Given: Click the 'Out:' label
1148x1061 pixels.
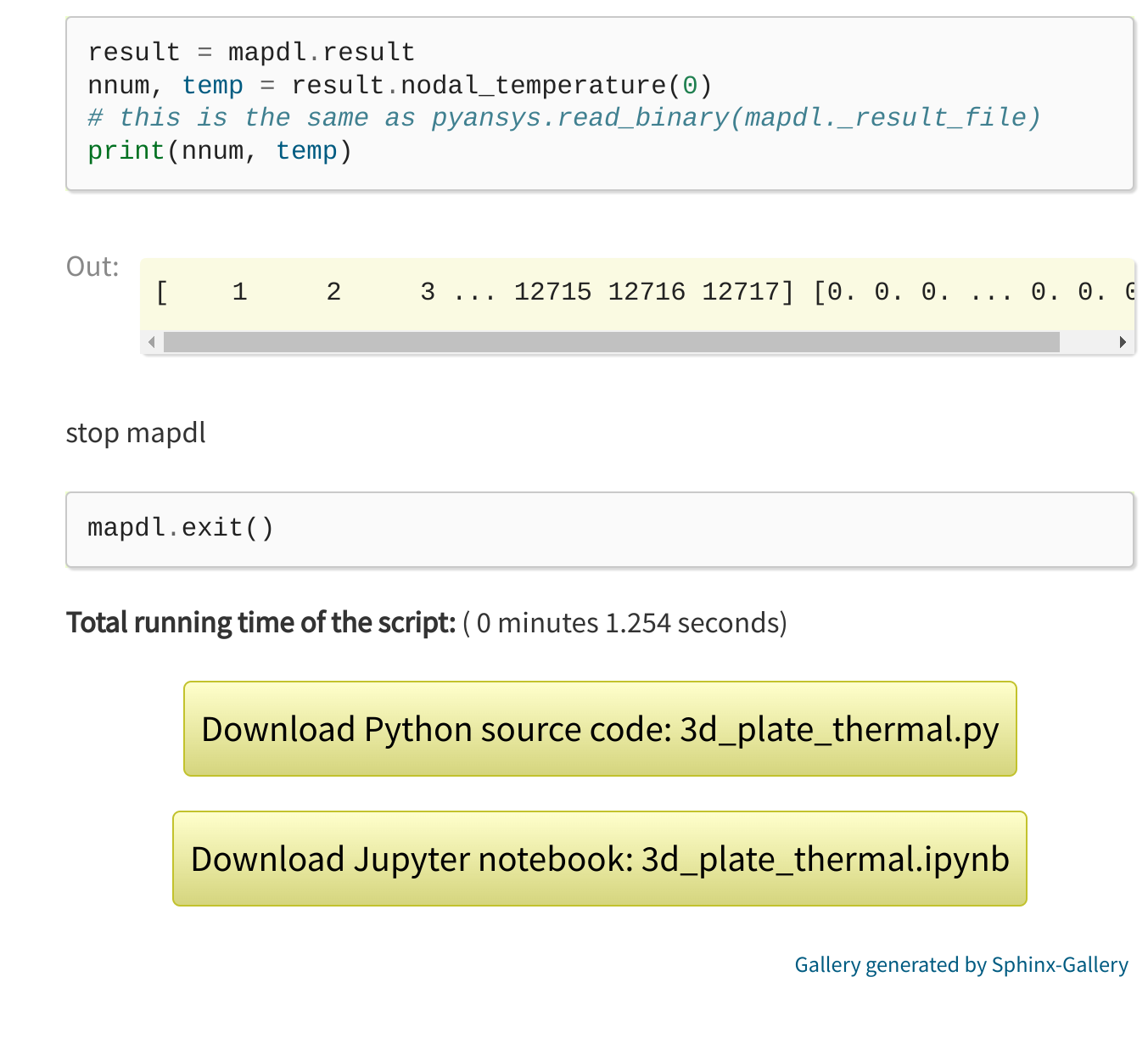Looking at the screenshot, I should pyautogui.click(x=92, y=267).
